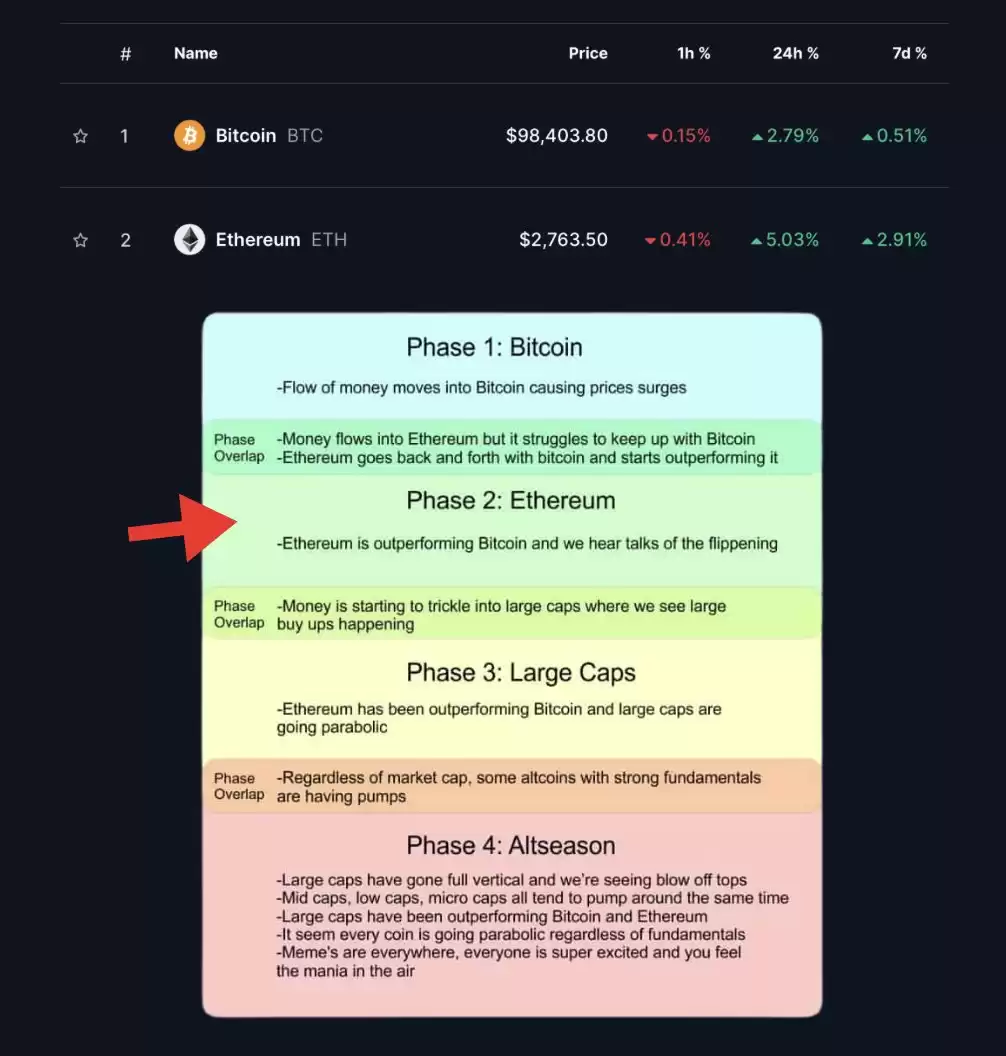1006x1056 pixels.
Task: Click the orange Bitcoin logo icon
Action: (190, 135)
